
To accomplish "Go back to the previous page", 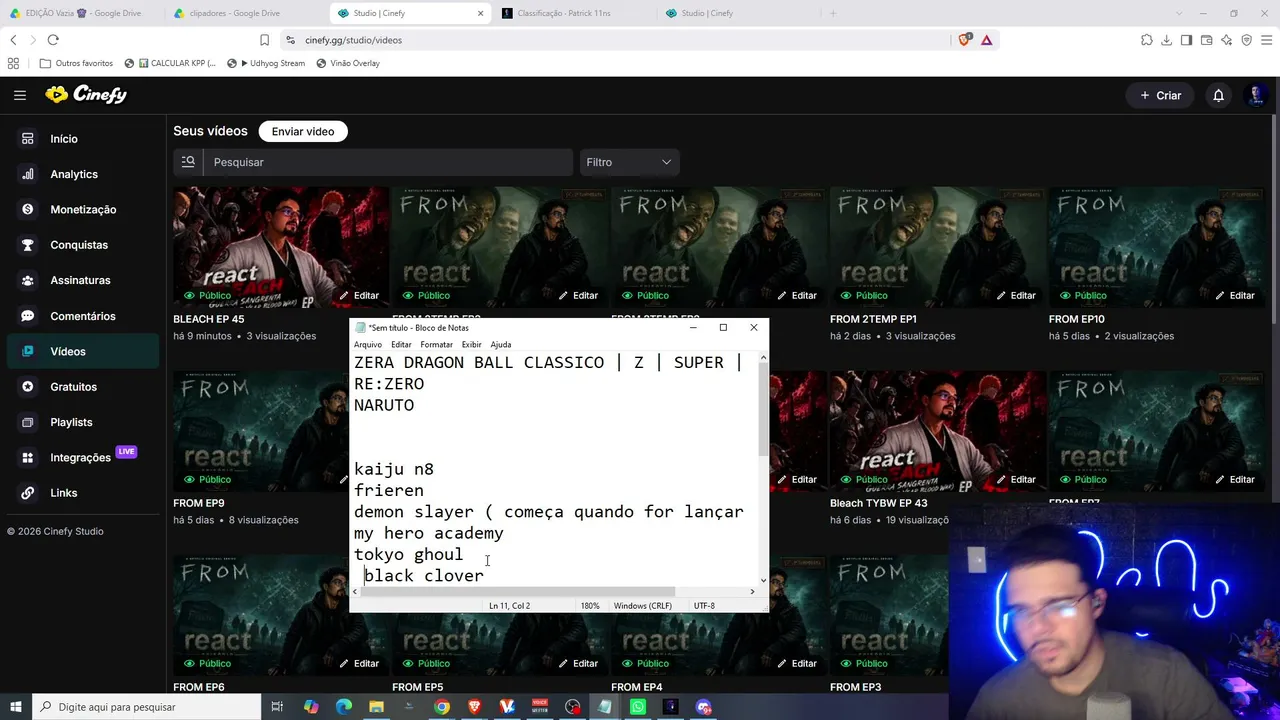I will (13, 40).
